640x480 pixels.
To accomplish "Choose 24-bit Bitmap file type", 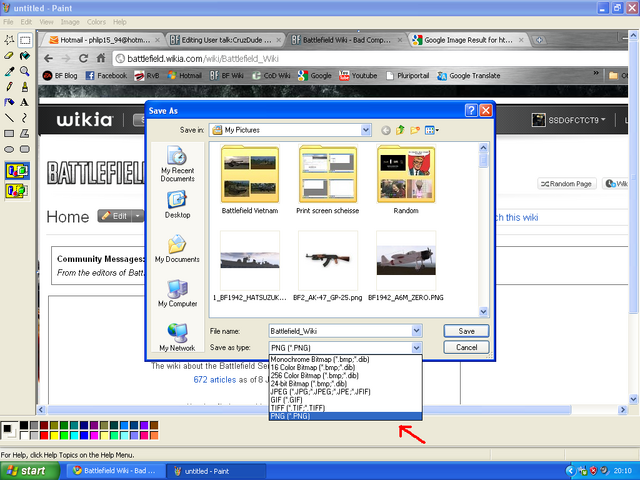I will pyautogui.click(x=345, y=384).
